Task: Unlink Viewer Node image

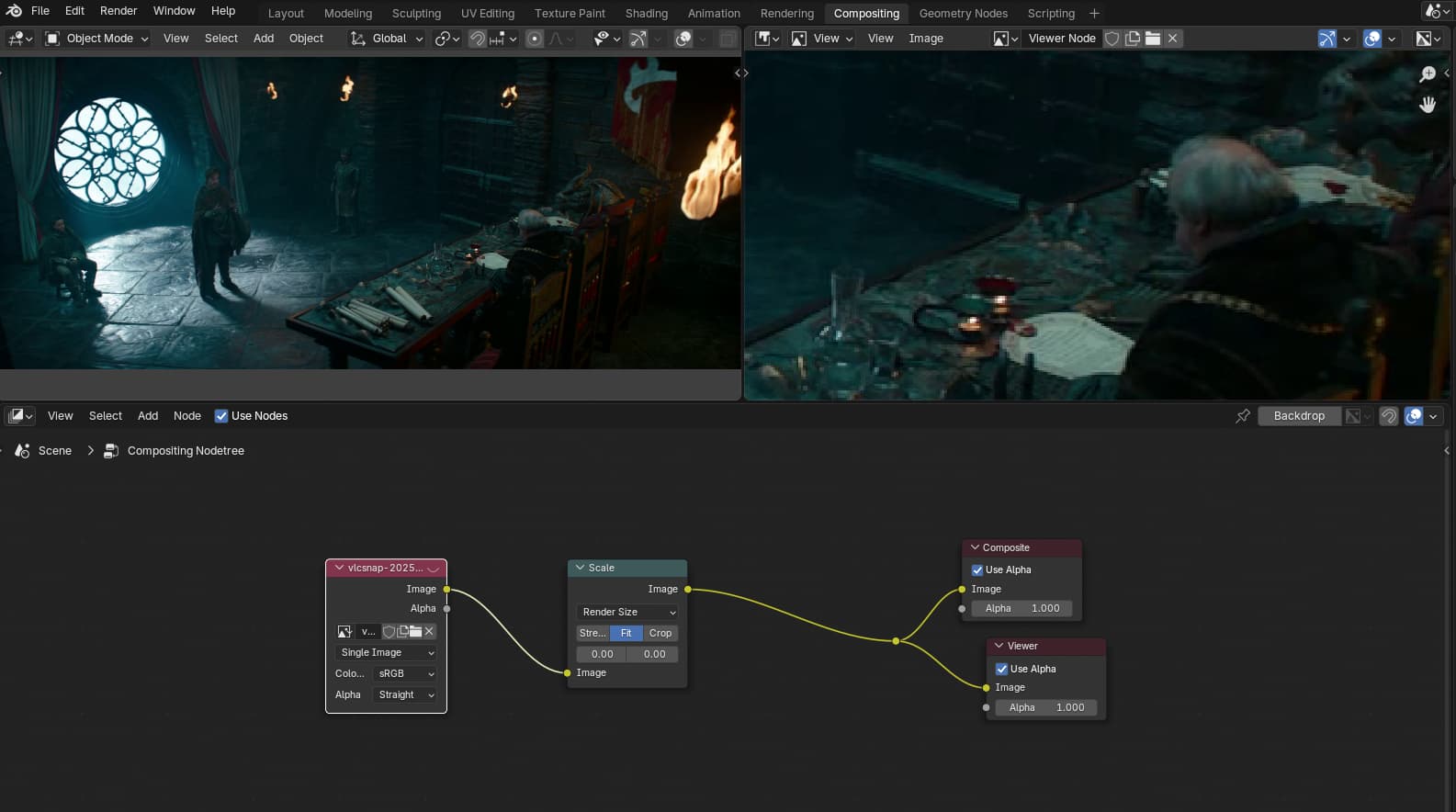Action: coord(1173,39)
